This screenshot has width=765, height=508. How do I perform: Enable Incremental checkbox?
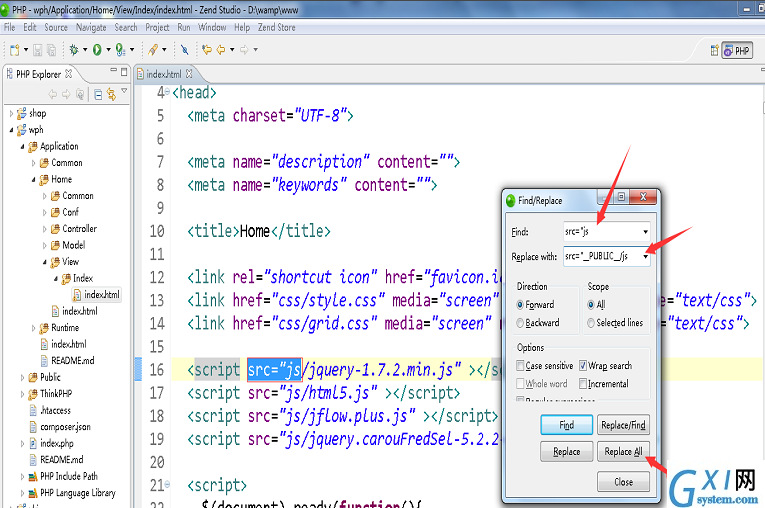point(583,384)
